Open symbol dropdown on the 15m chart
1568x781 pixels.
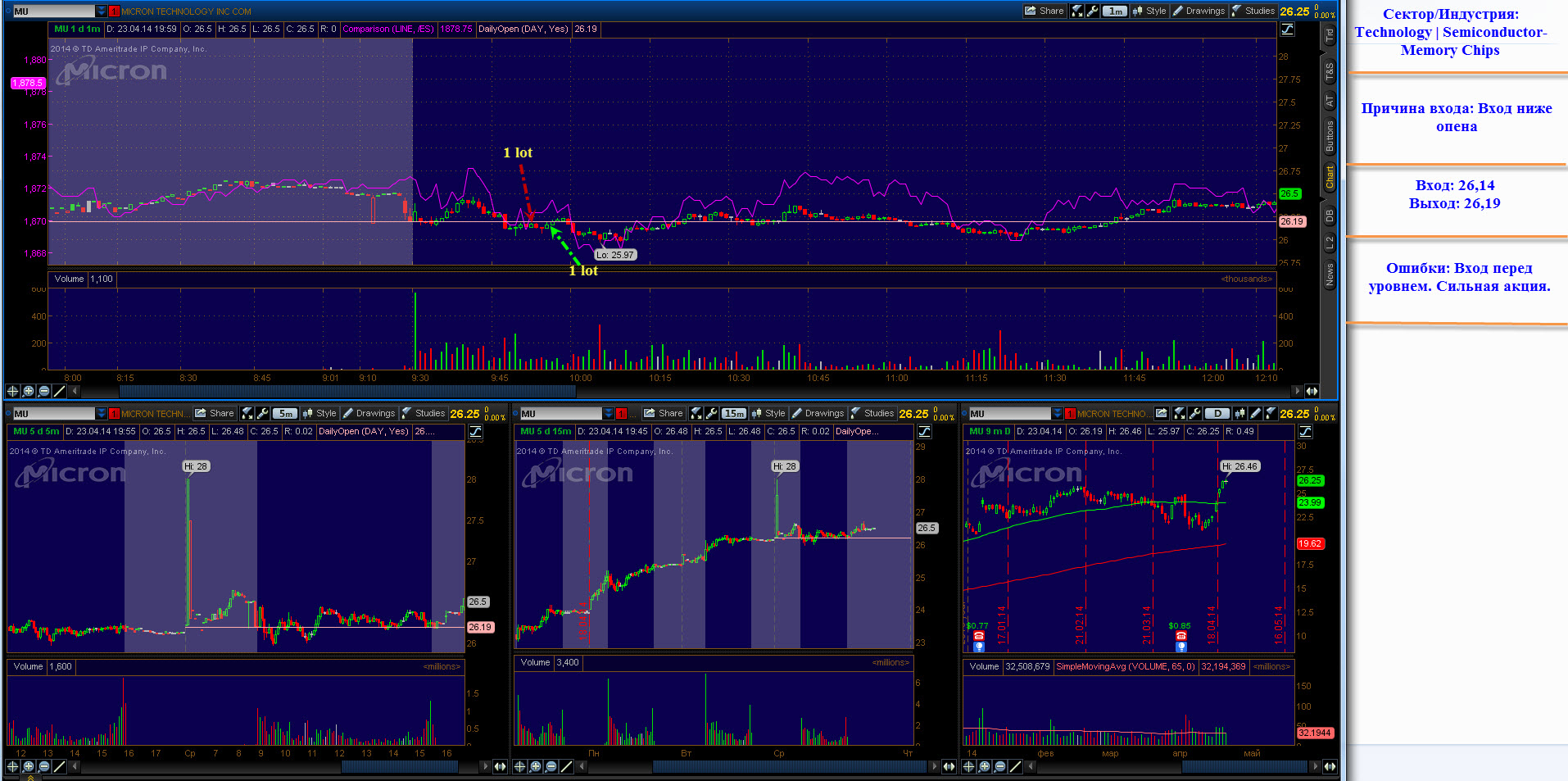point(609,414)
